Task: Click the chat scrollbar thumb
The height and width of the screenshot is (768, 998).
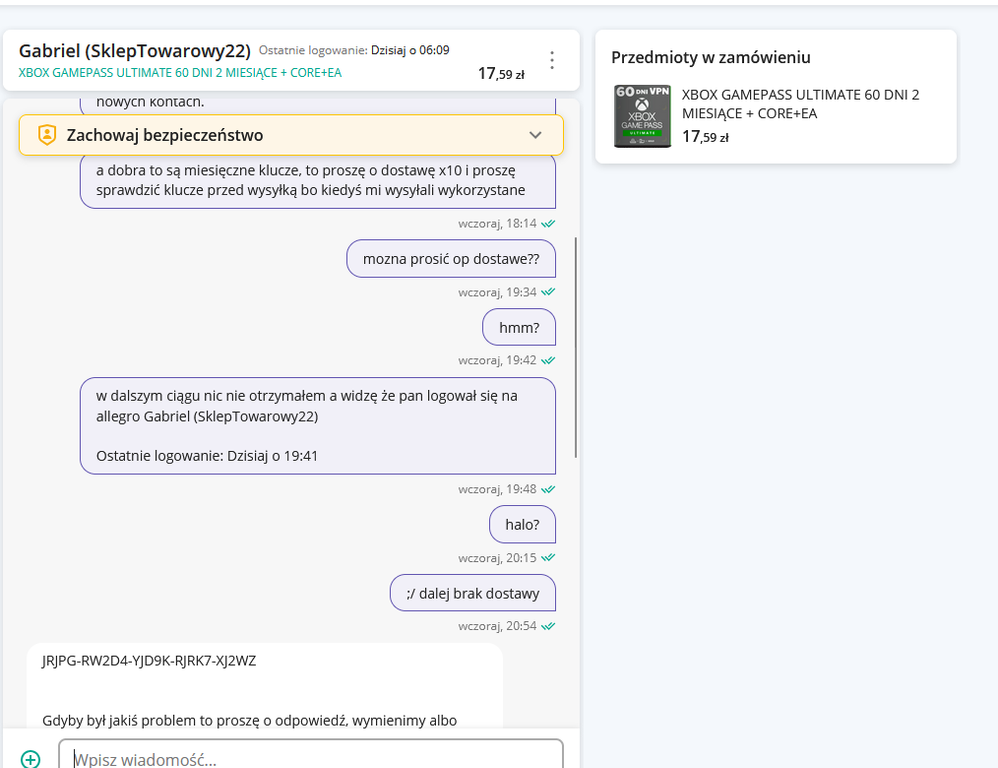Action: (576, 347)
